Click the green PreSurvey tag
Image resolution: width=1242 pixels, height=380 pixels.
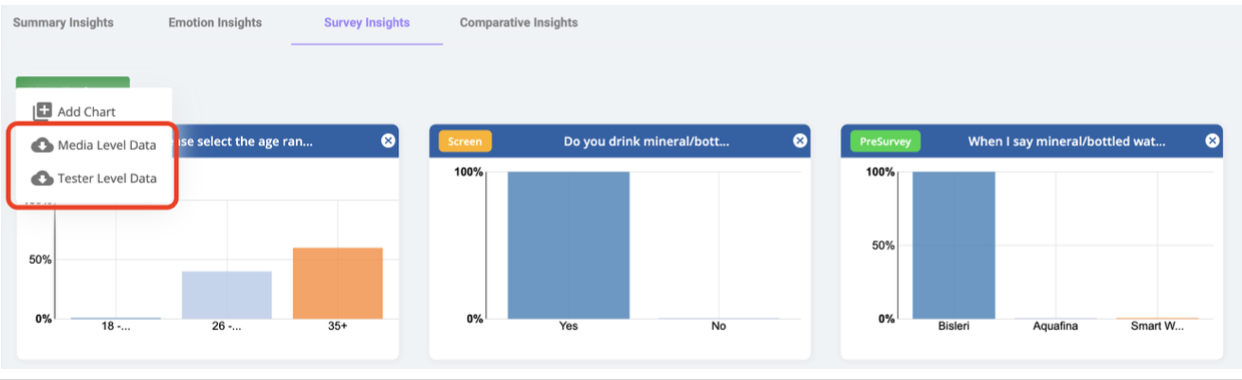[885, 141]
